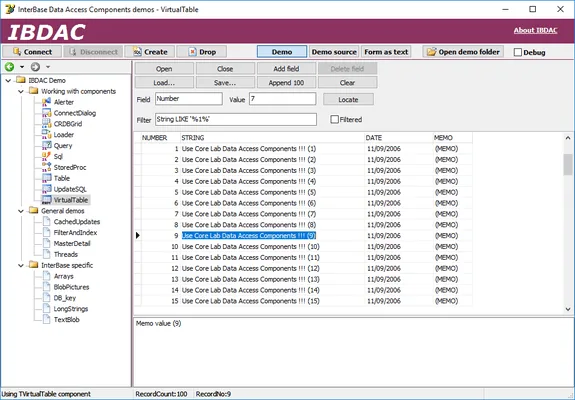Select the StoredProc icon in demo tree

coord(47,167)
